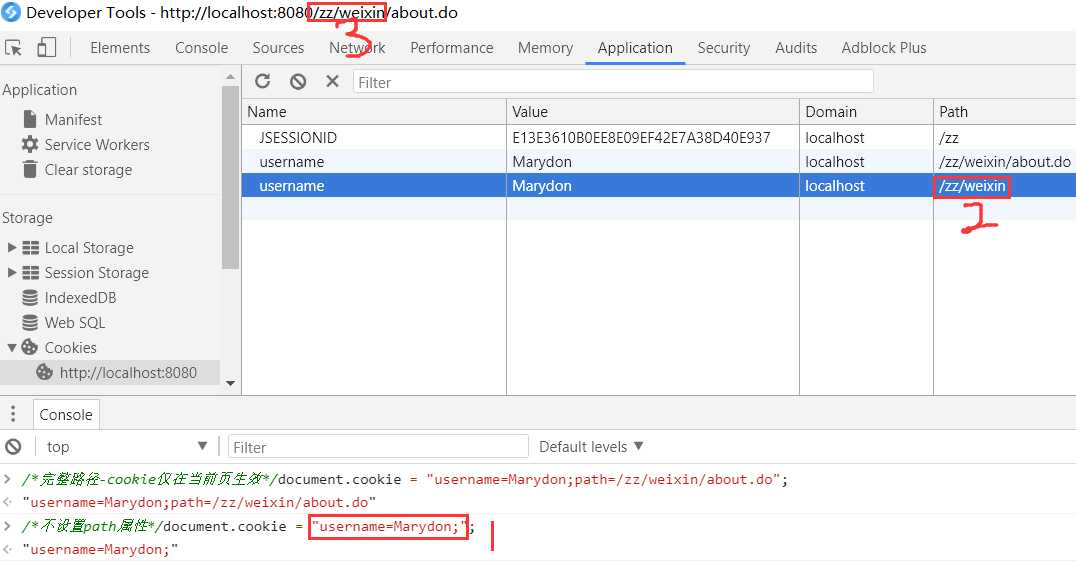Open the Adblock Plus tab
1076x565 pixels.
coord(884,47)
